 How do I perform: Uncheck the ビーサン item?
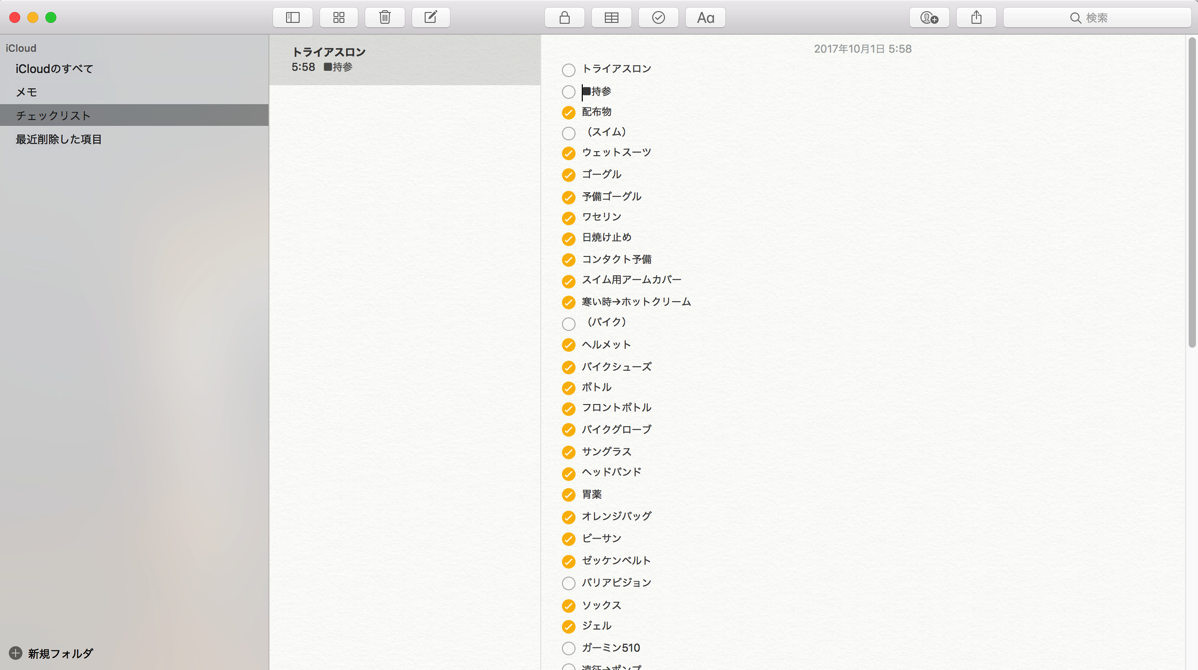pos(568,539)
